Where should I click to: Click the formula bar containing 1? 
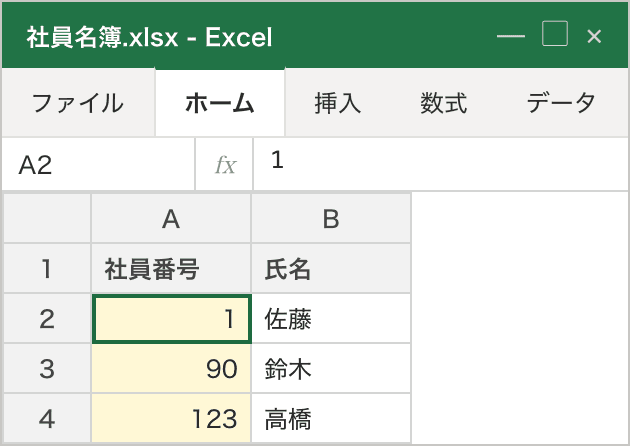click(x=441, y=164)
